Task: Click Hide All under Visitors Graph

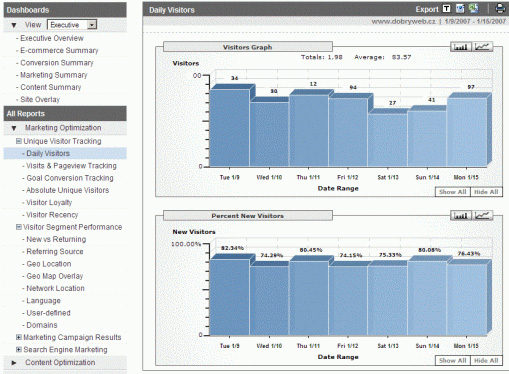Action: [486, 192]
